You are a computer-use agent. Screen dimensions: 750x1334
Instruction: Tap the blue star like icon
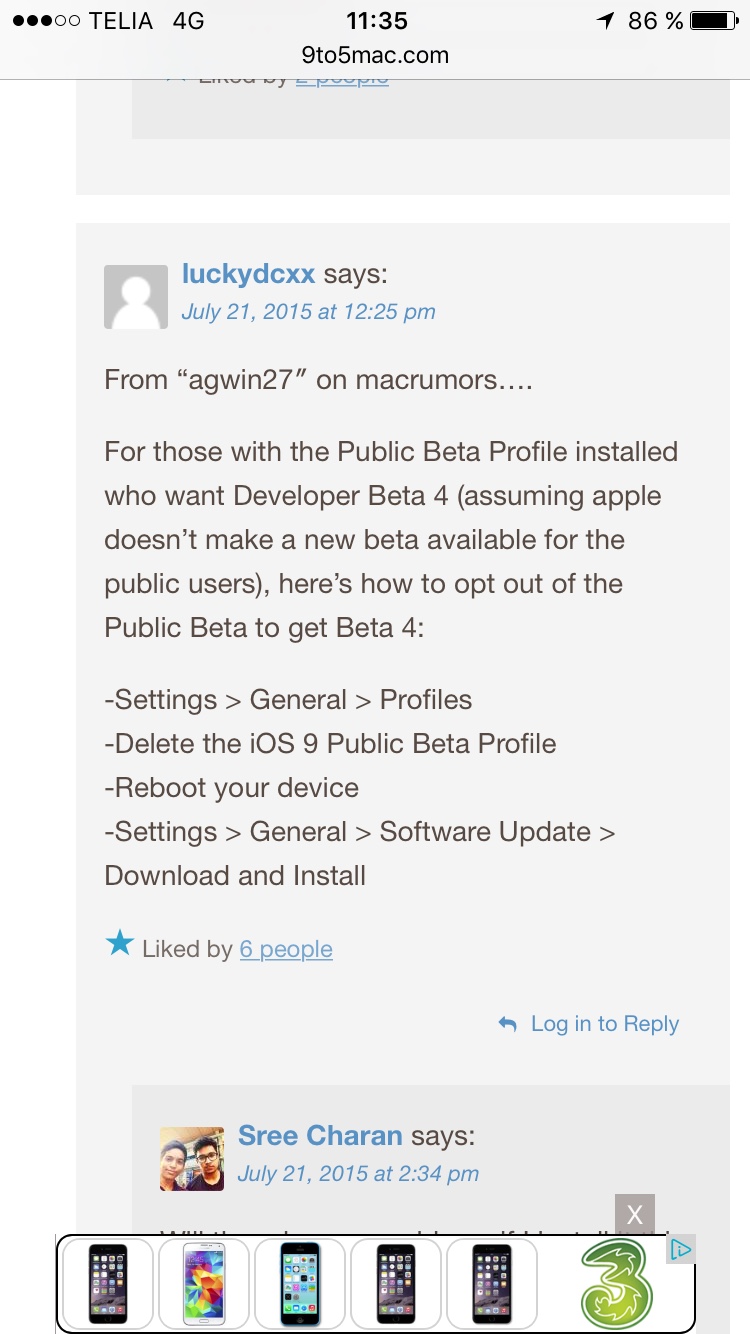(119, 943)
